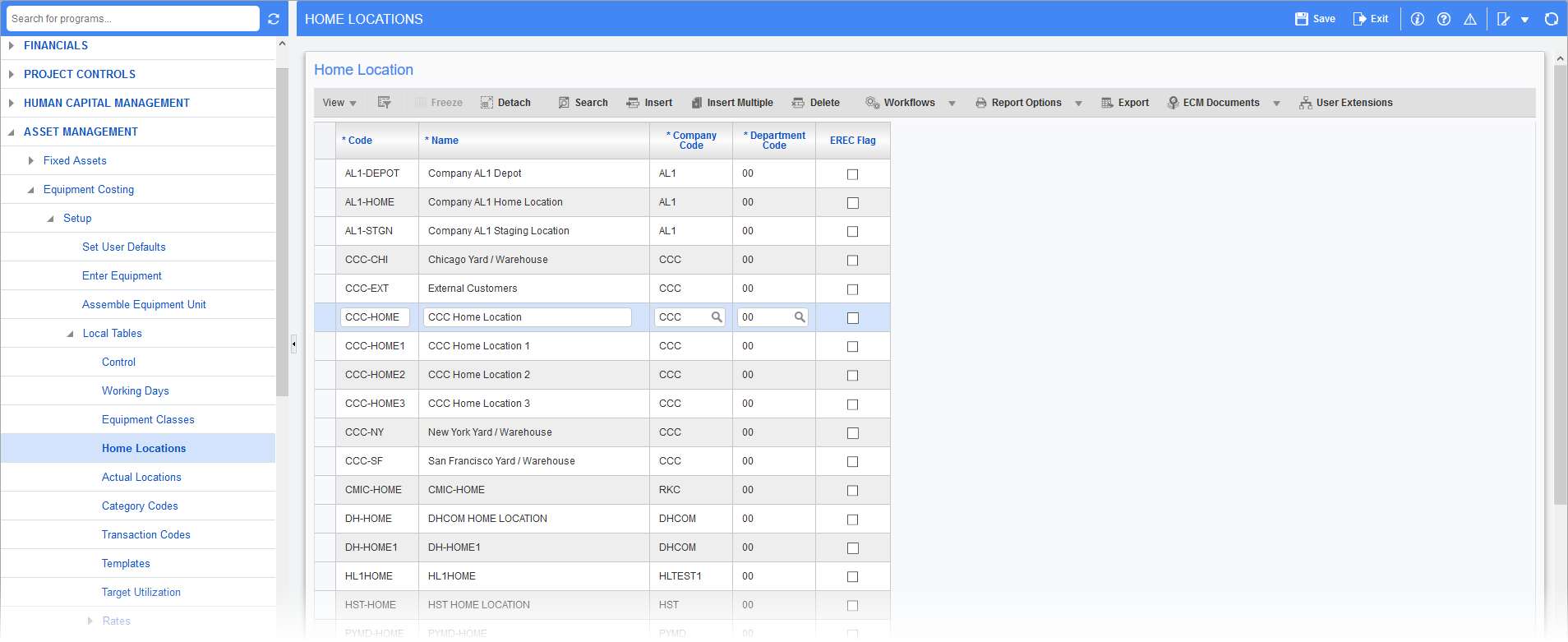Screen dimensions: 1568x642
Task: Open Assemble Equipment Unit
Action: coord(144,304)
